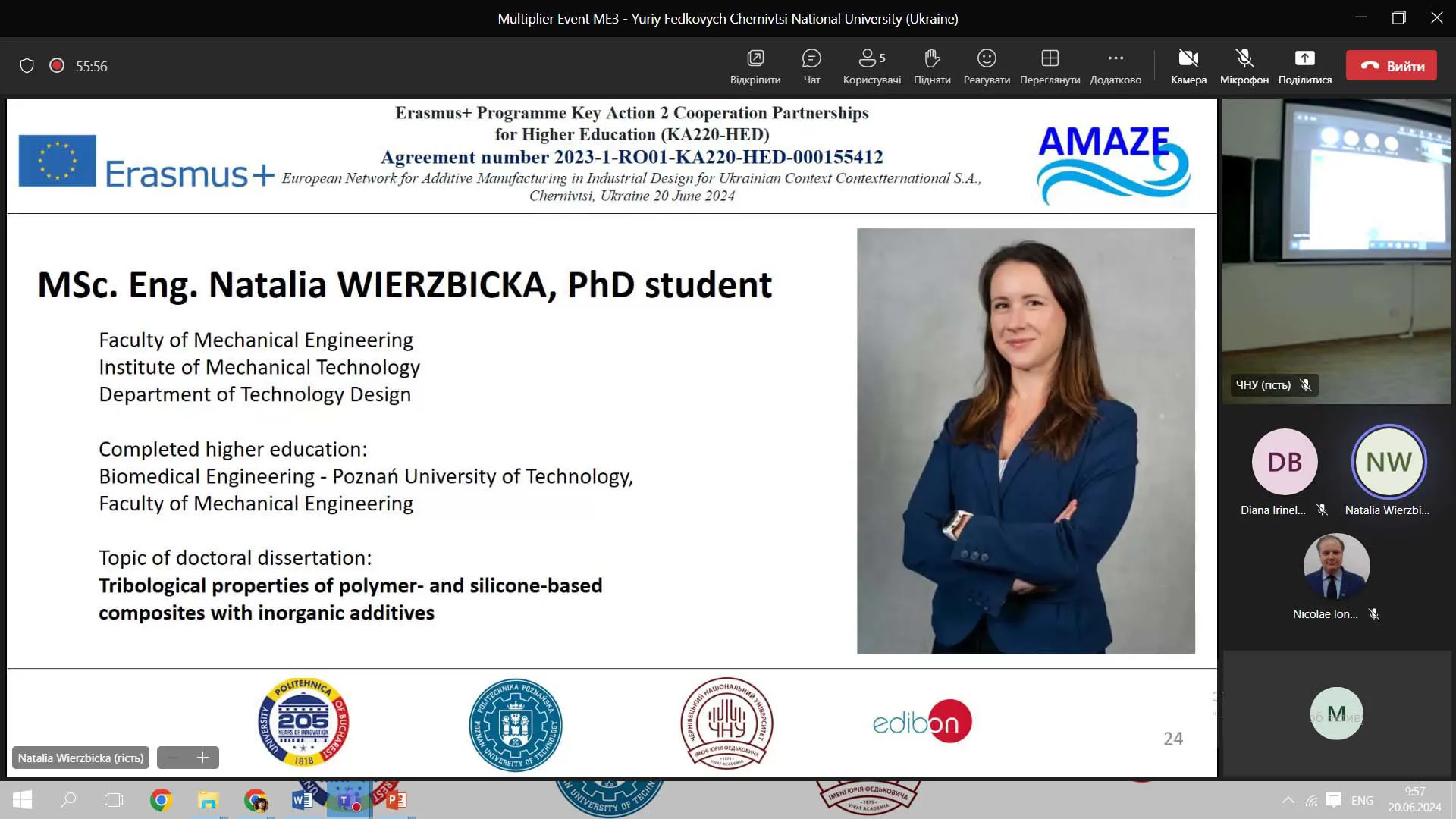
Task: Click the ENG language indicator in taskbar
Action: tap(1362, 800)
